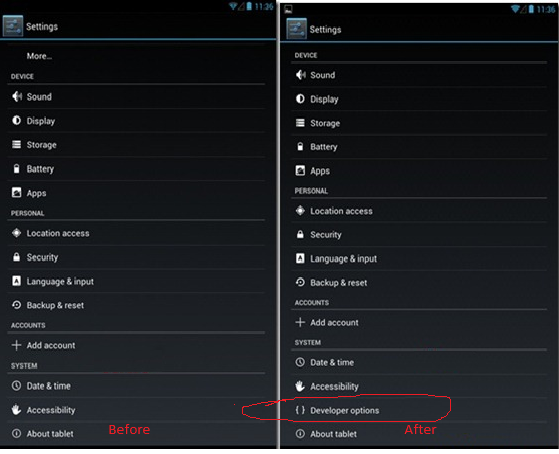Tap the Accessibility hand icon in Before panel
The width and height of the screenshot is (559, 454).
[x=16, y=409]
